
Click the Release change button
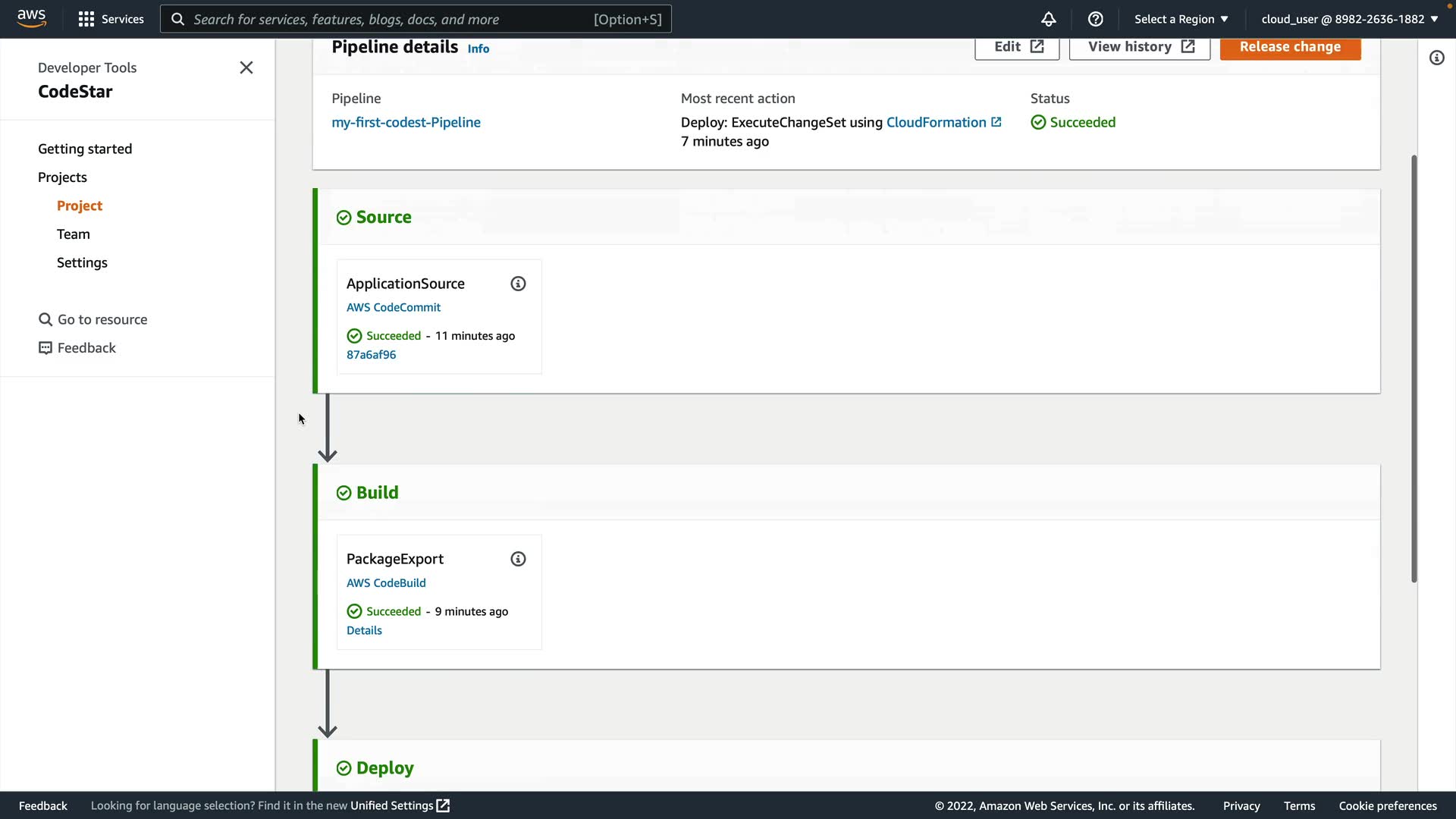click(x=1289, y=47)
